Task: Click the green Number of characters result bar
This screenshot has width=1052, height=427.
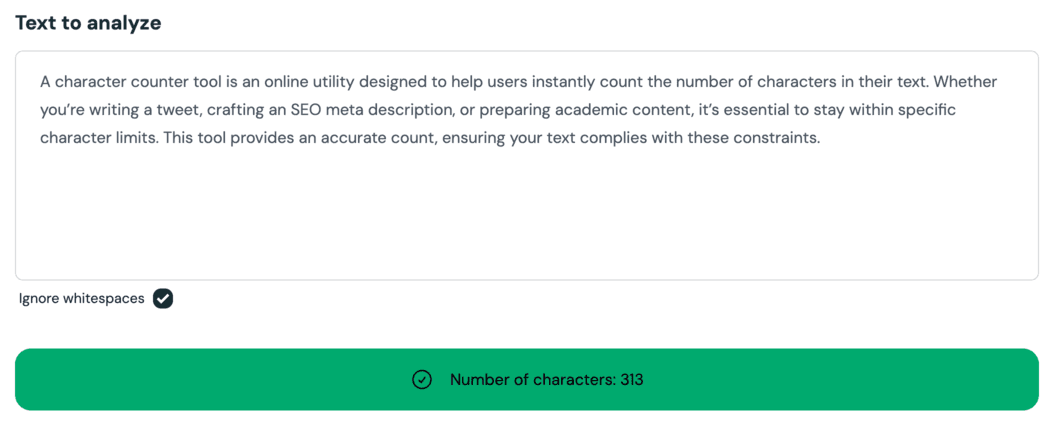Action: (x=526, y=379)
